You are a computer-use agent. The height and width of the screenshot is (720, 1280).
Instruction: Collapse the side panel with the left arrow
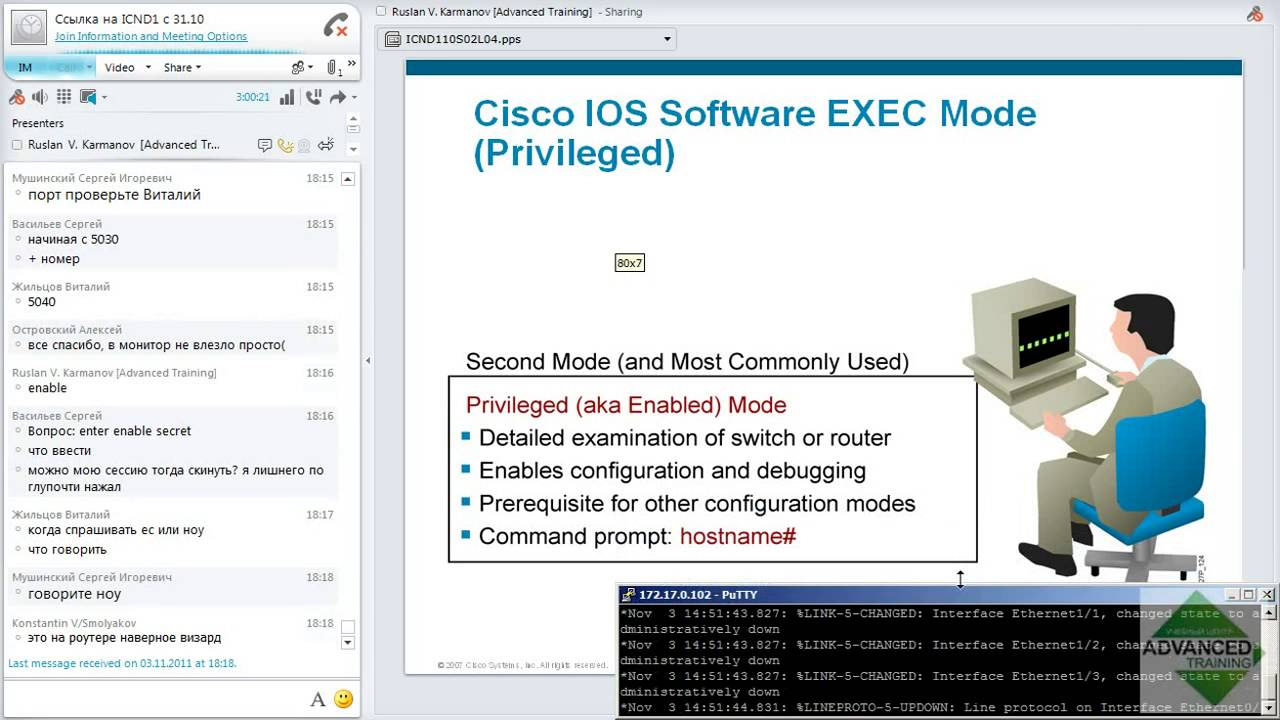click(367, 361)
